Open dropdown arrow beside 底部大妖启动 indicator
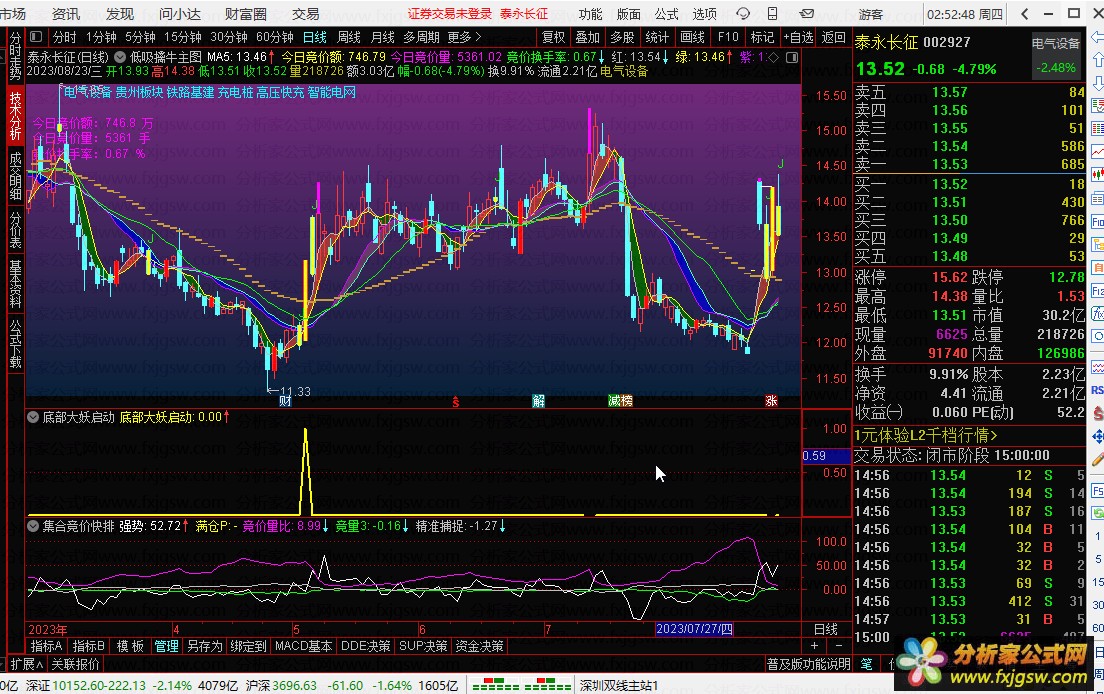Image resolution: width=1104 pixels, height=694 pixels. tap(33, 417)
